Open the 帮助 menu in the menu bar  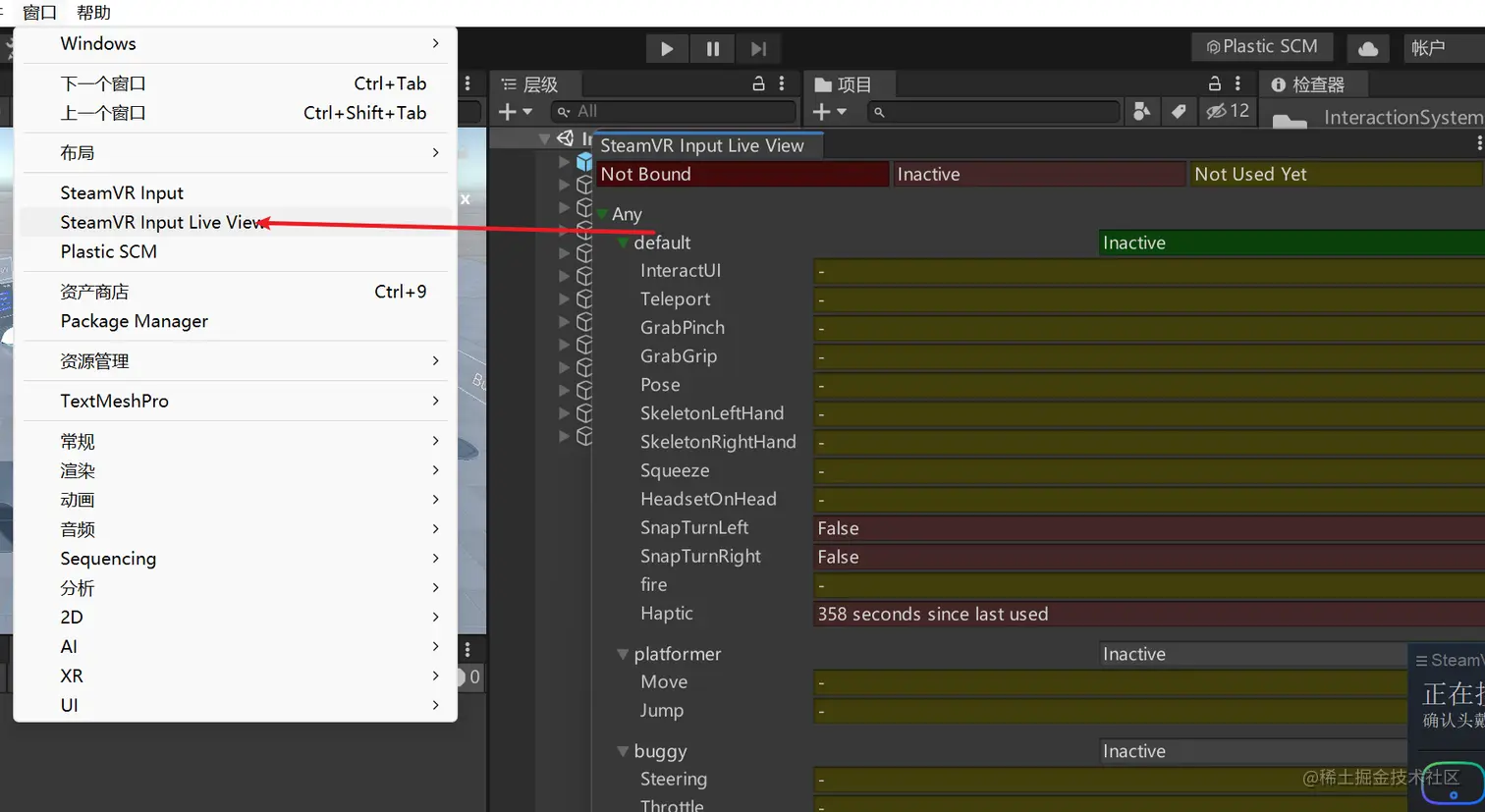93,13
